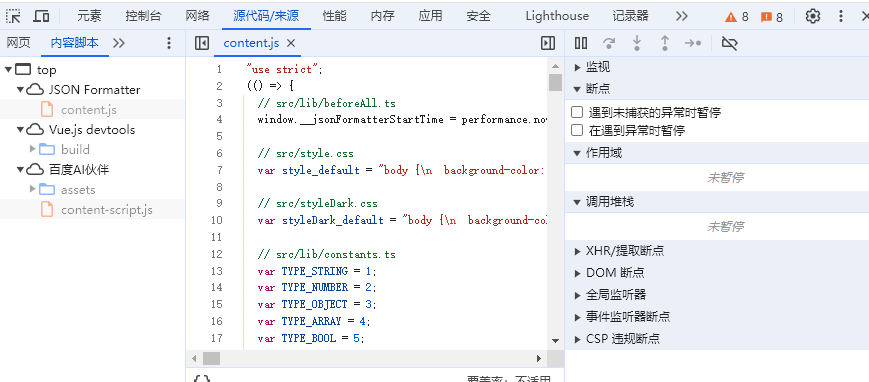Image resolution: width=869 pixels, height=382 pixels.
Task: Click line number 7 in the gutter
Action: pos(219,170)
